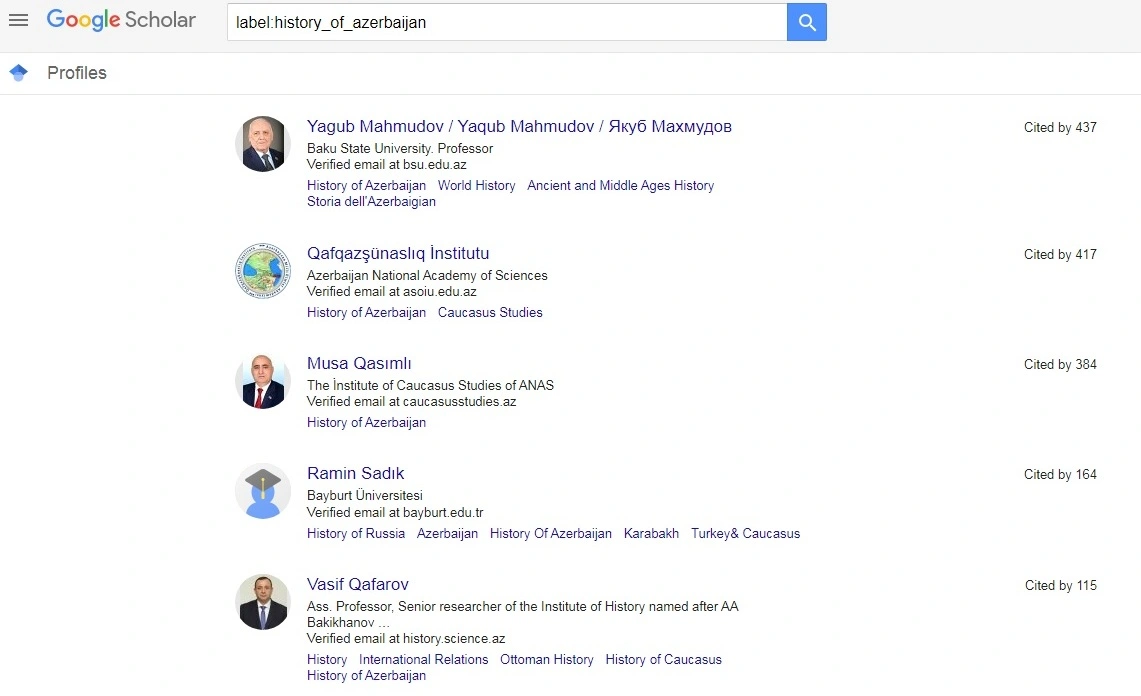Screen dimensions: 1141x696
Task: Click the search query input field
Action: [506, 22]
